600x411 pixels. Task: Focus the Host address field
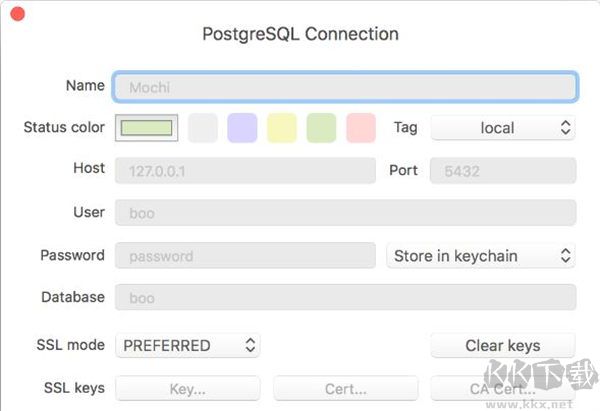[x=245, y=171]
